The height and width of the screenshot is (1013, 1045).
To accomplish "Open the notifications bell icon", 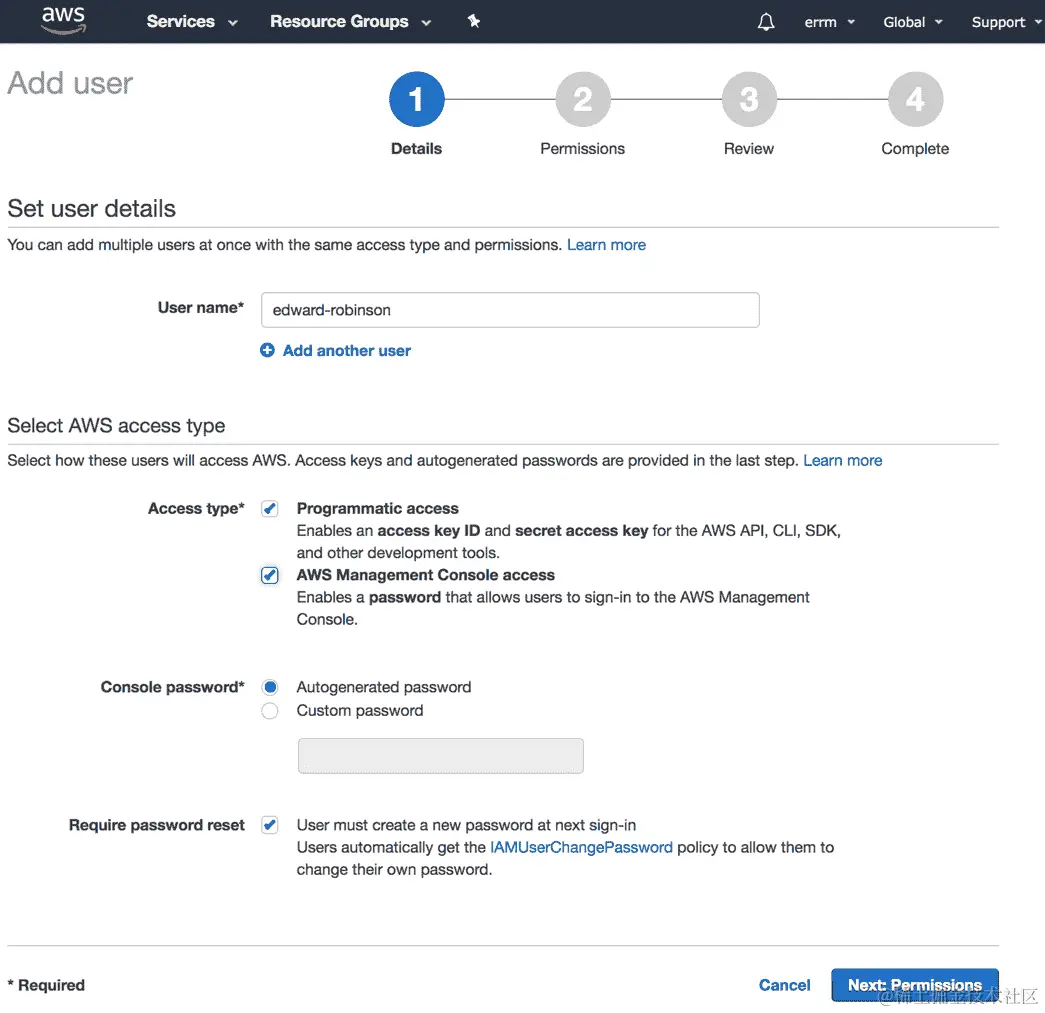I will (766, 22).
